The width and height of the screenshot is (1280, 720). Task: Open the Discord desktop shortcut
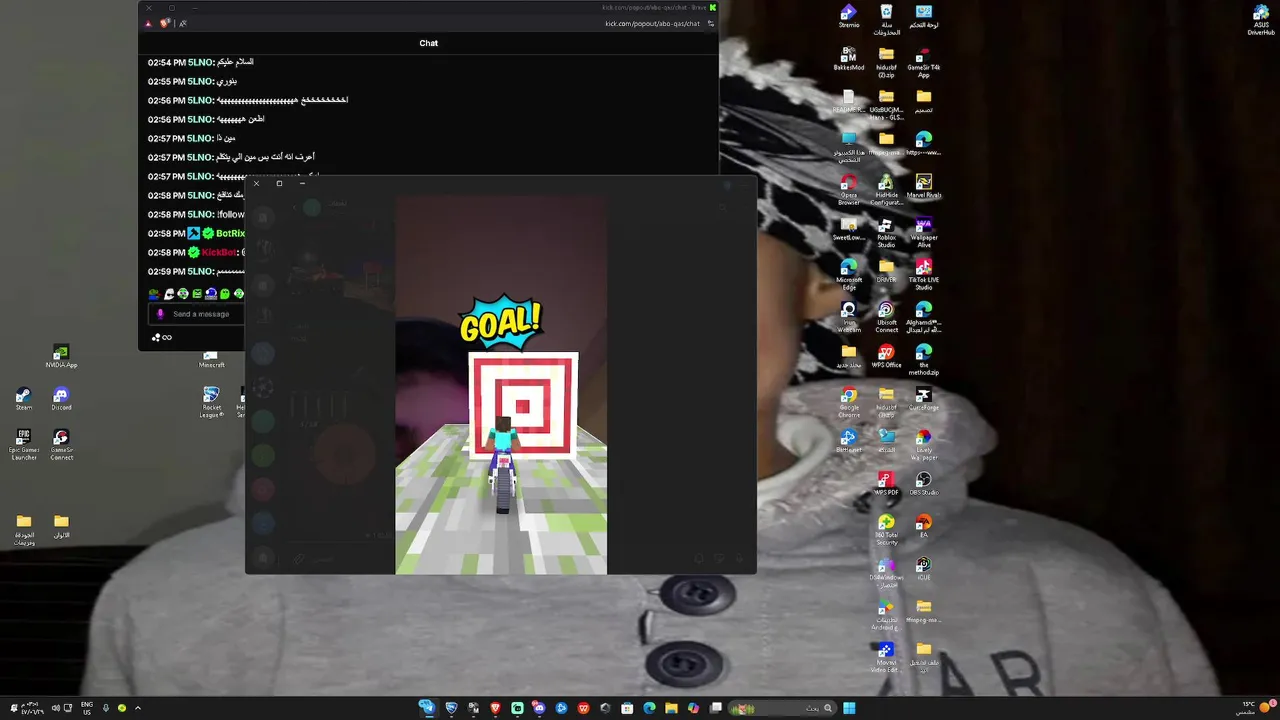[61, 399]
